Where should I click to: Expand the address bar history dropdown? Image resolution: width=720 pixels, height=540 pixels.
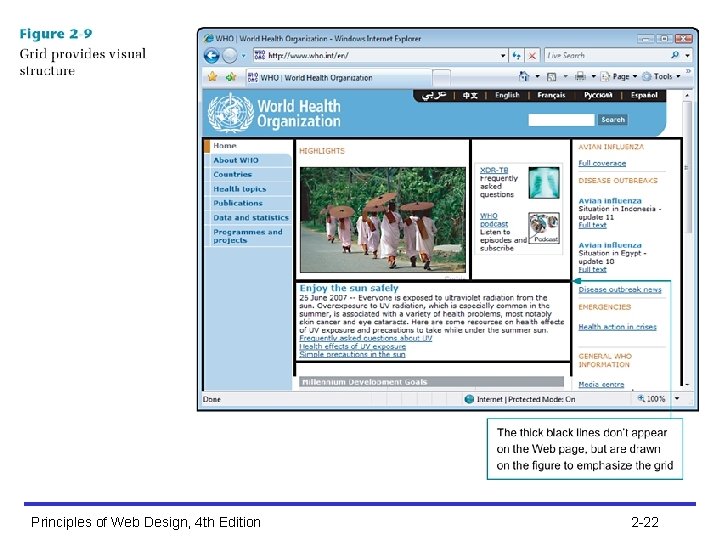[503, 56]
